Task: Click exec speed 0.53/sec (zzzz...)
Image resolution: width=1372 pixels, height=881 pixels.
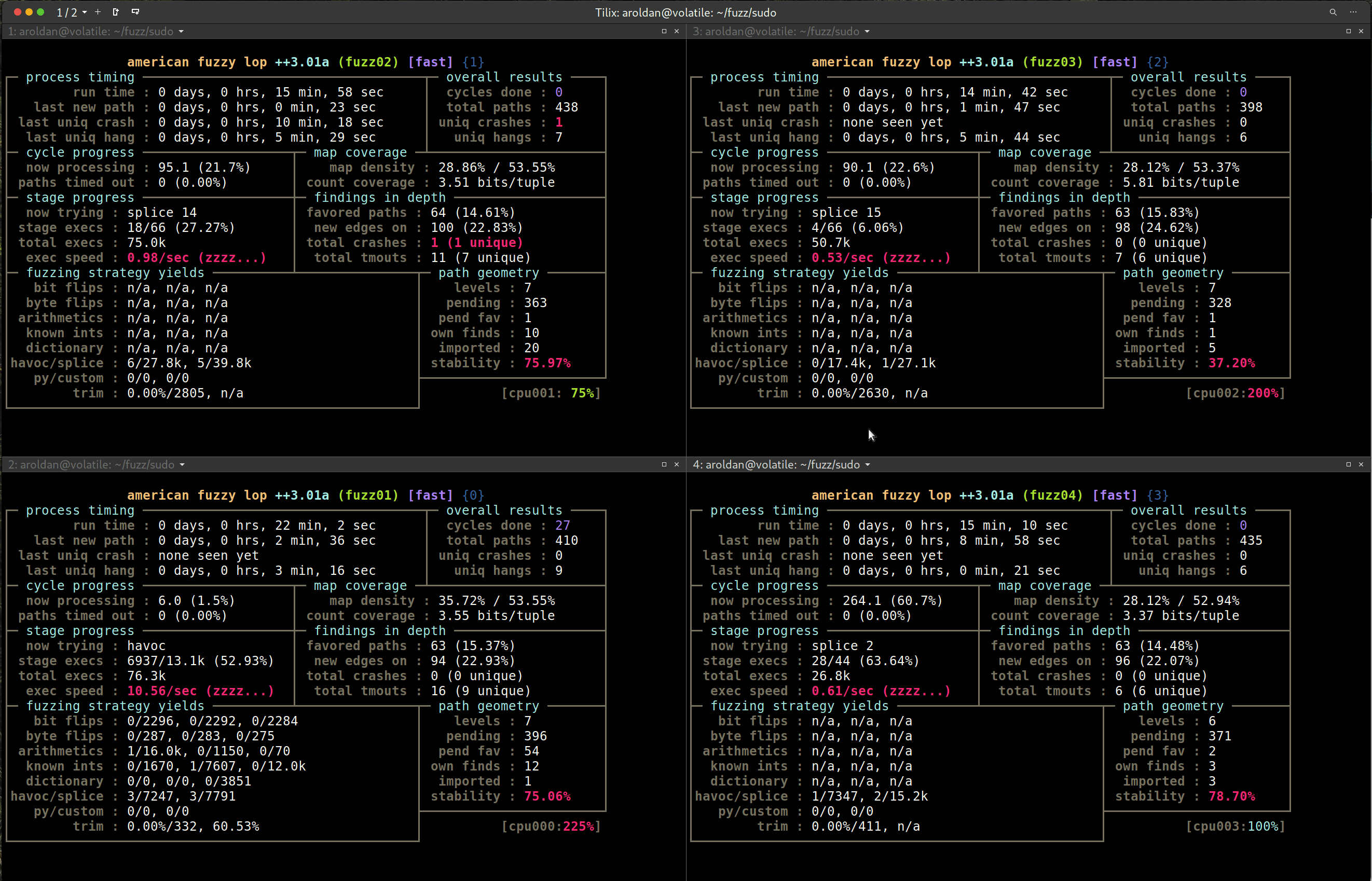Action: 881,258
